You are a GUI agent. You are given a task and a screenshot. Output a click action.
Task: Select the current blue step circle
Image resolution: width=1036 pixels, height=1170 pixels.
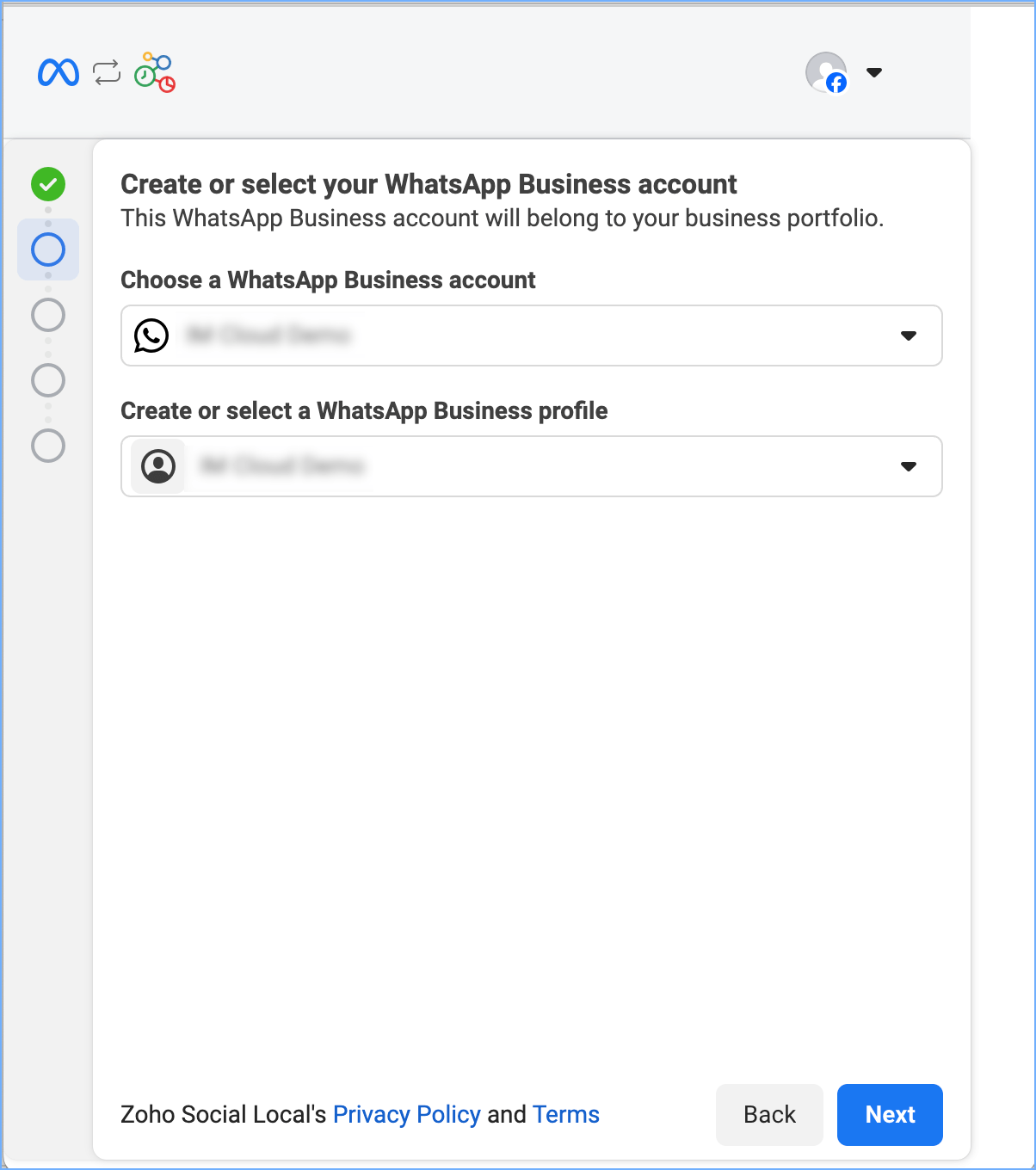[x=48, y=249]
